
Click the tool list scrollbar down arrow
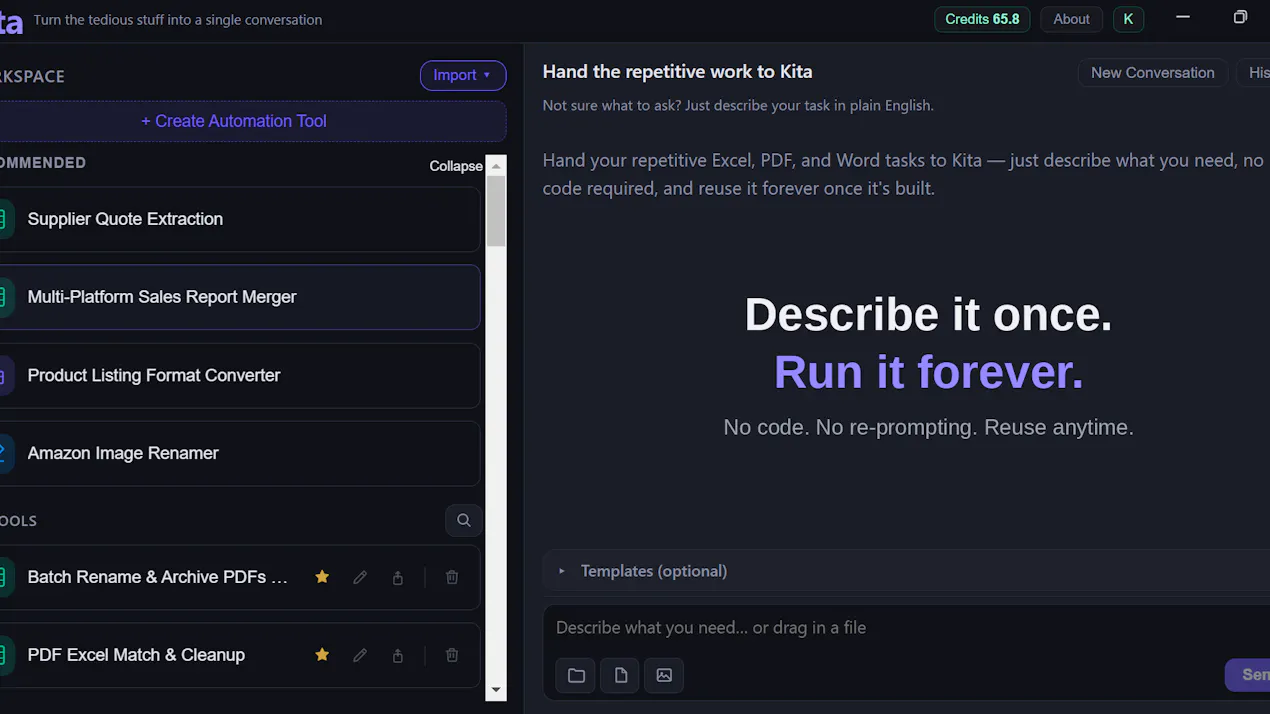(496, 690)
